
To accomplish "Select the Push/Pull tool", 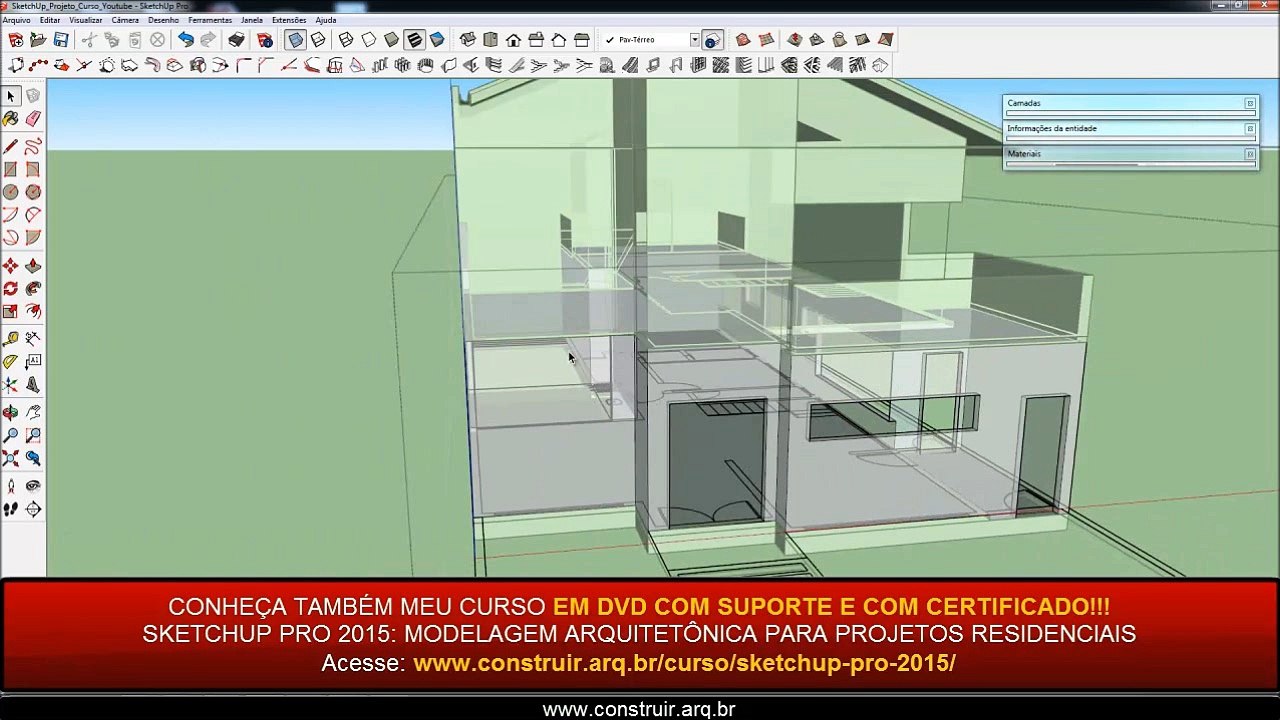I will 33,266.
